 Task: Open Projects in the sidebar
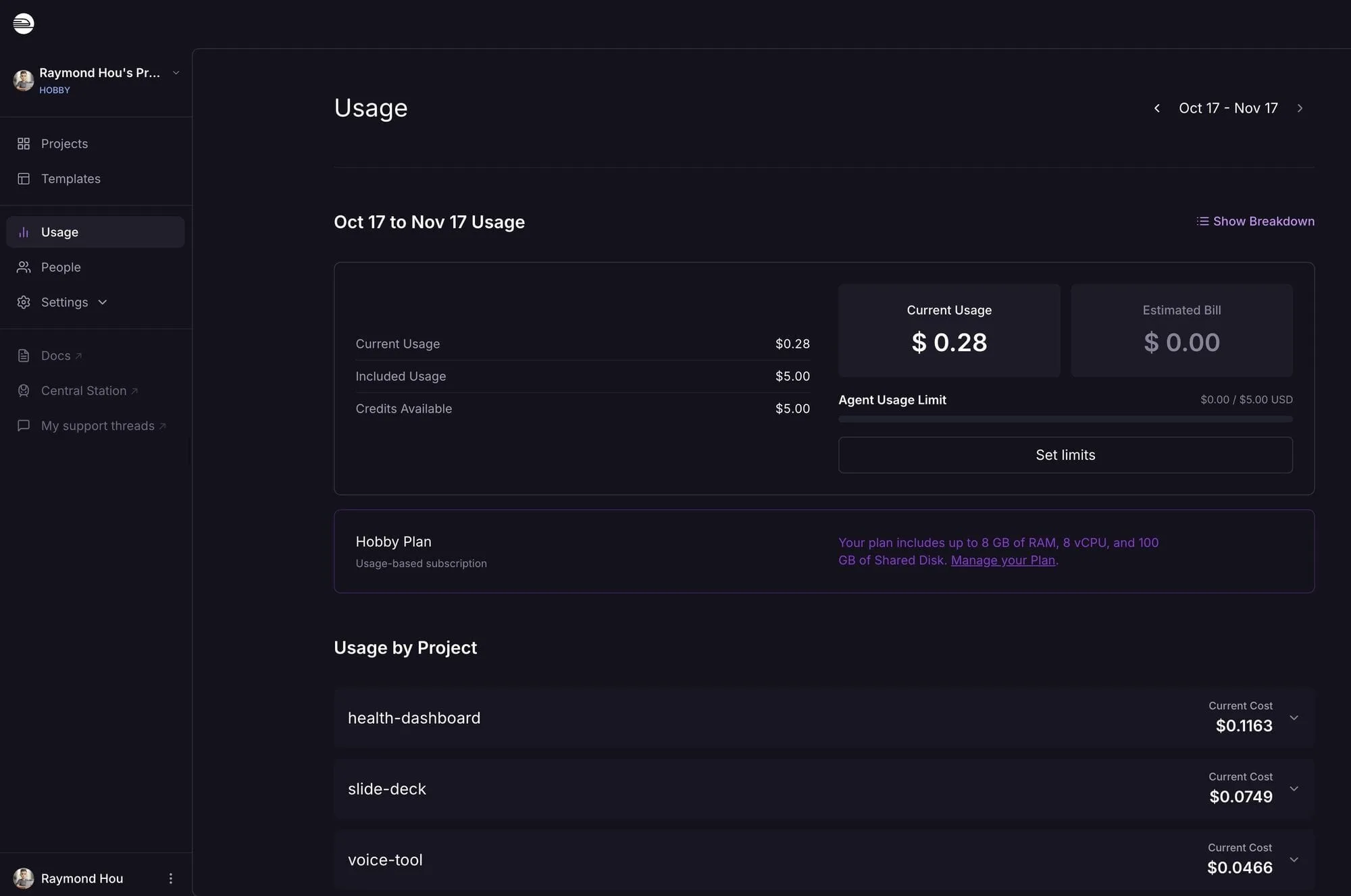[95, 144]
